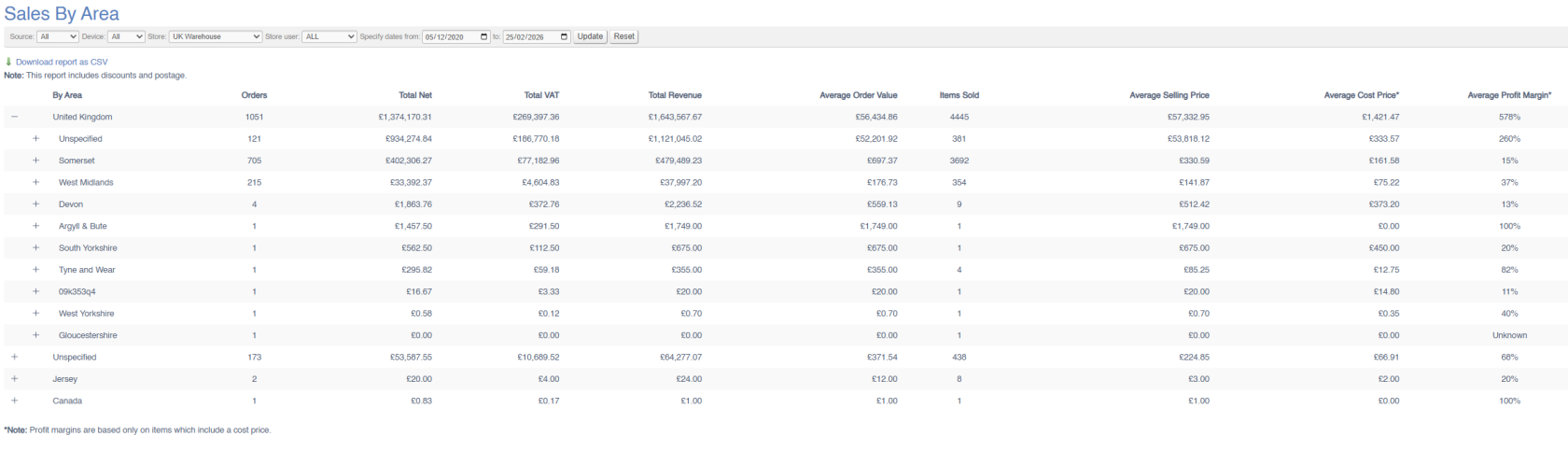1568x450 pixels.
Task: Click the Total Revenue column header
Action: (674, 95)
